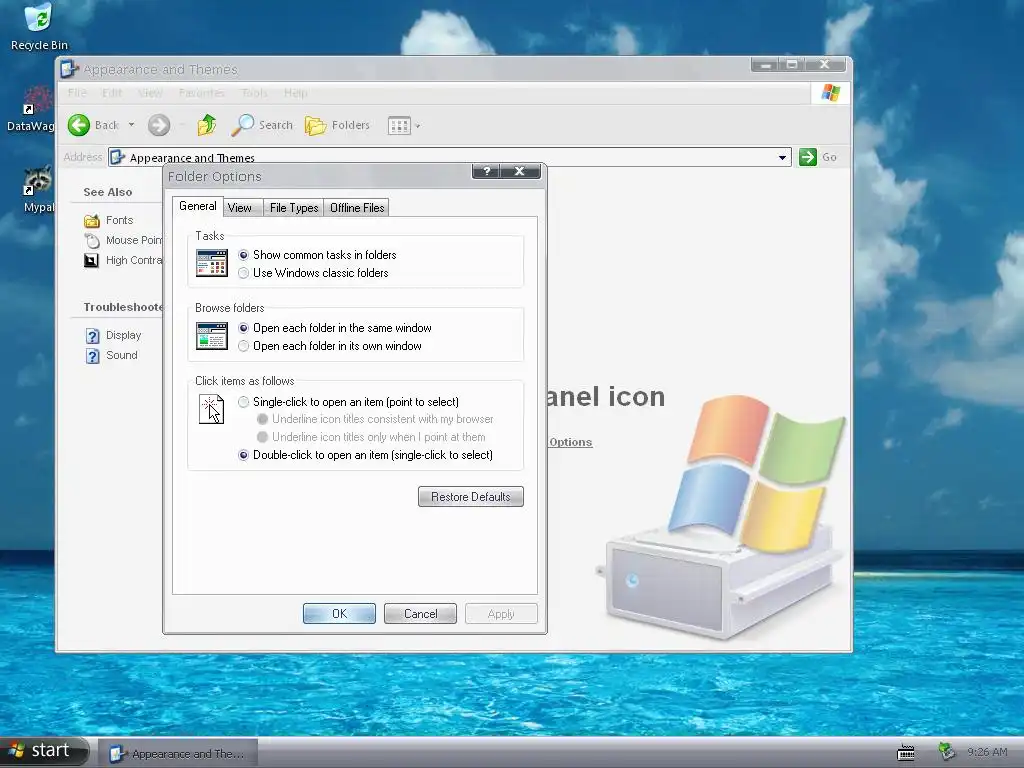1024x768 pixels.
Task: Switch to the File Types tab
Action: click(x=294, y=208)
